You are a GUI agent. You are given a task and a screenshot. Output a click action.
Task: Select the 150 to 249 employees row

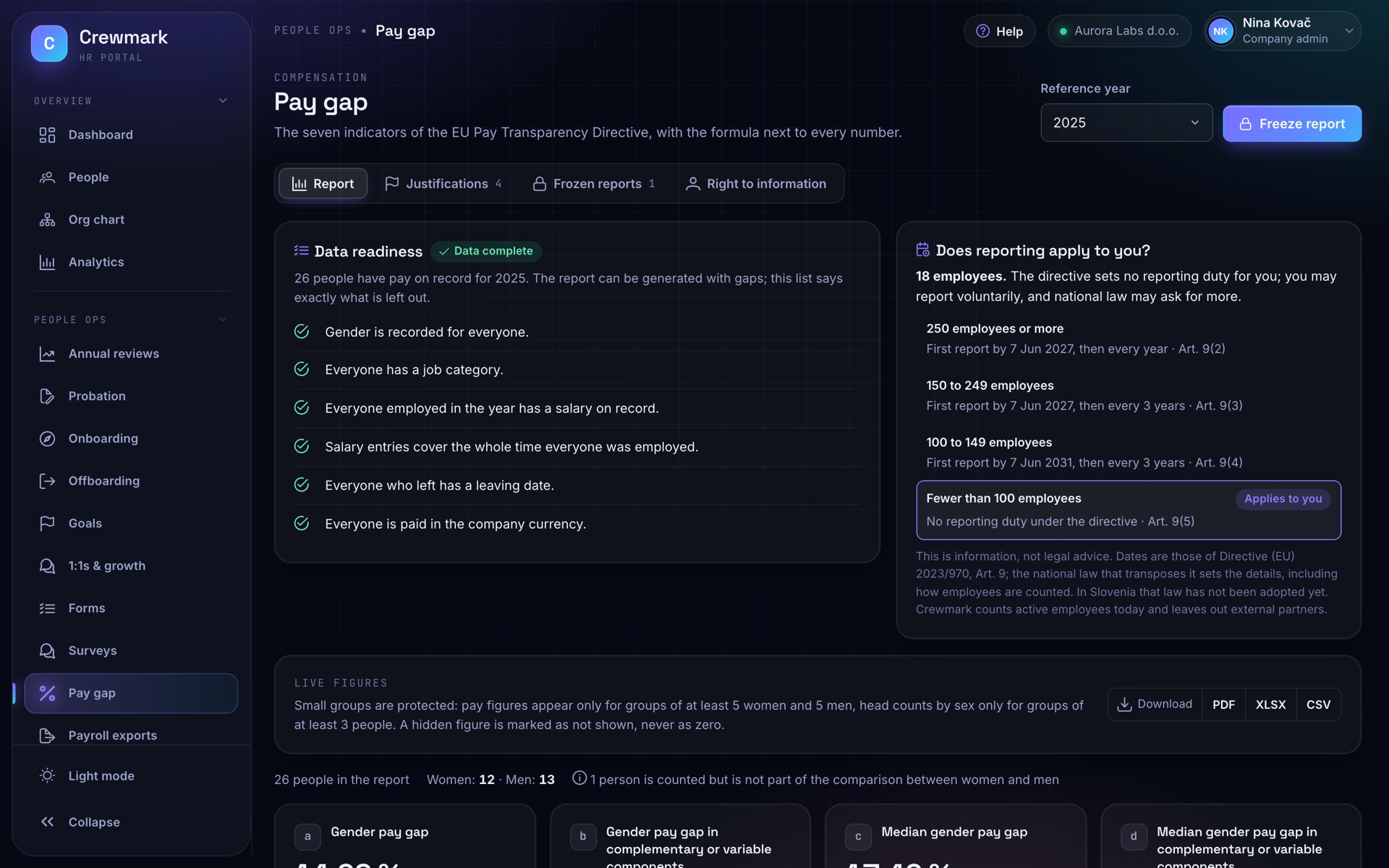pyautogui.click(x=1129, y=396)
